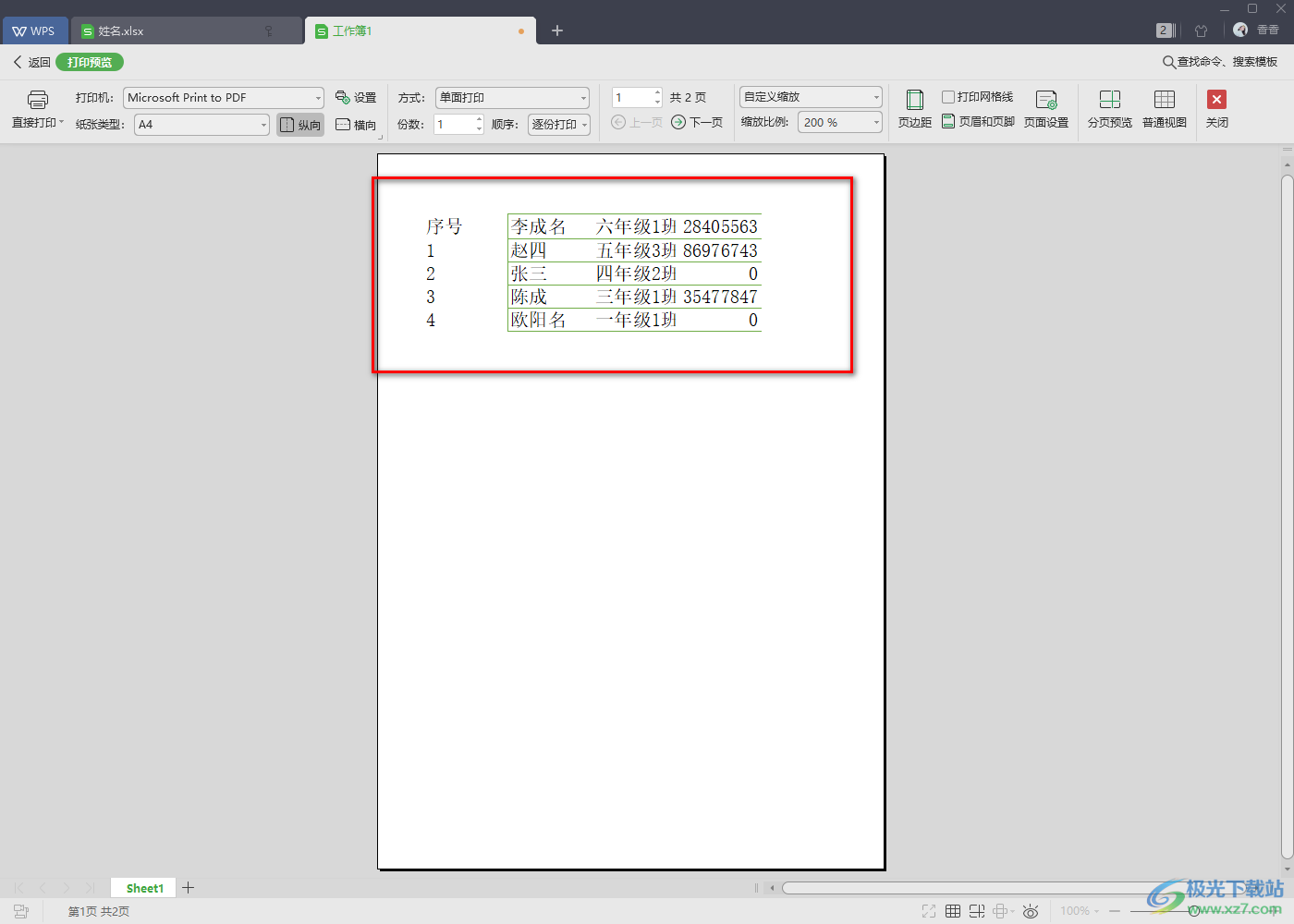This screenshot has height=924, width=1294.
Task: Switch to 分页预览 page break preview
Action: (1110, 109)
